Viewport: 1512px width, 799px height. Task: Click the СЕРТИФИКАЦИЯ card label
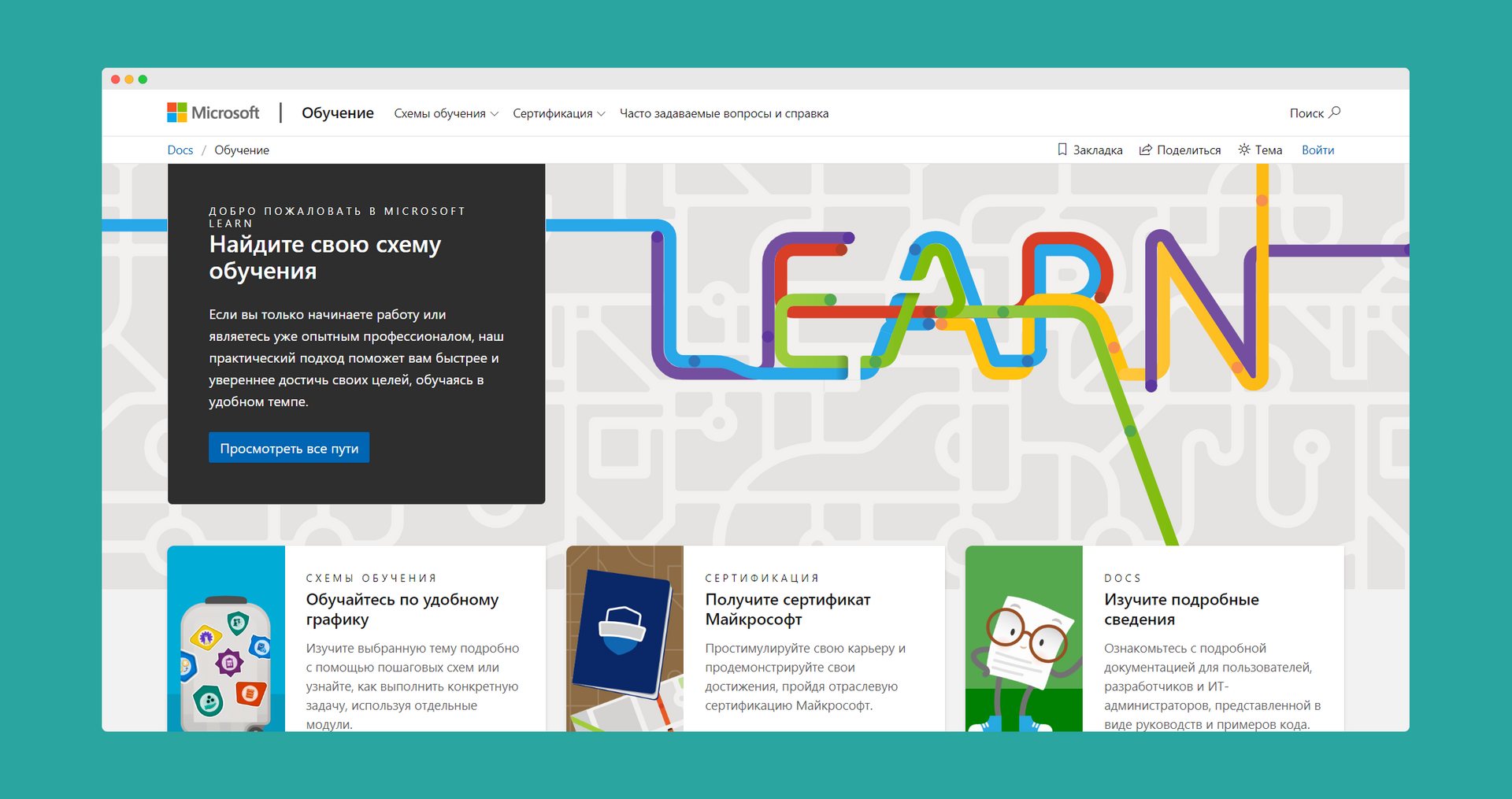coord(762,578)
